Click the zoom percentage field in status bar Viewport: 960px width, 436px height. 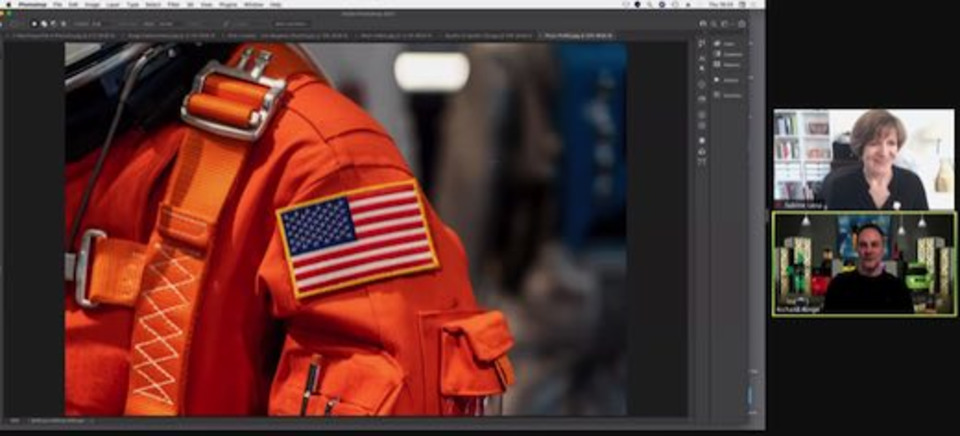(13, 421)
